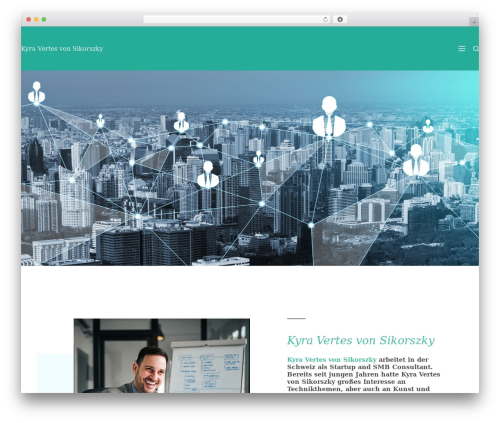Minimize window using yellow button
The image size is (500, 423).
(36, 20)
